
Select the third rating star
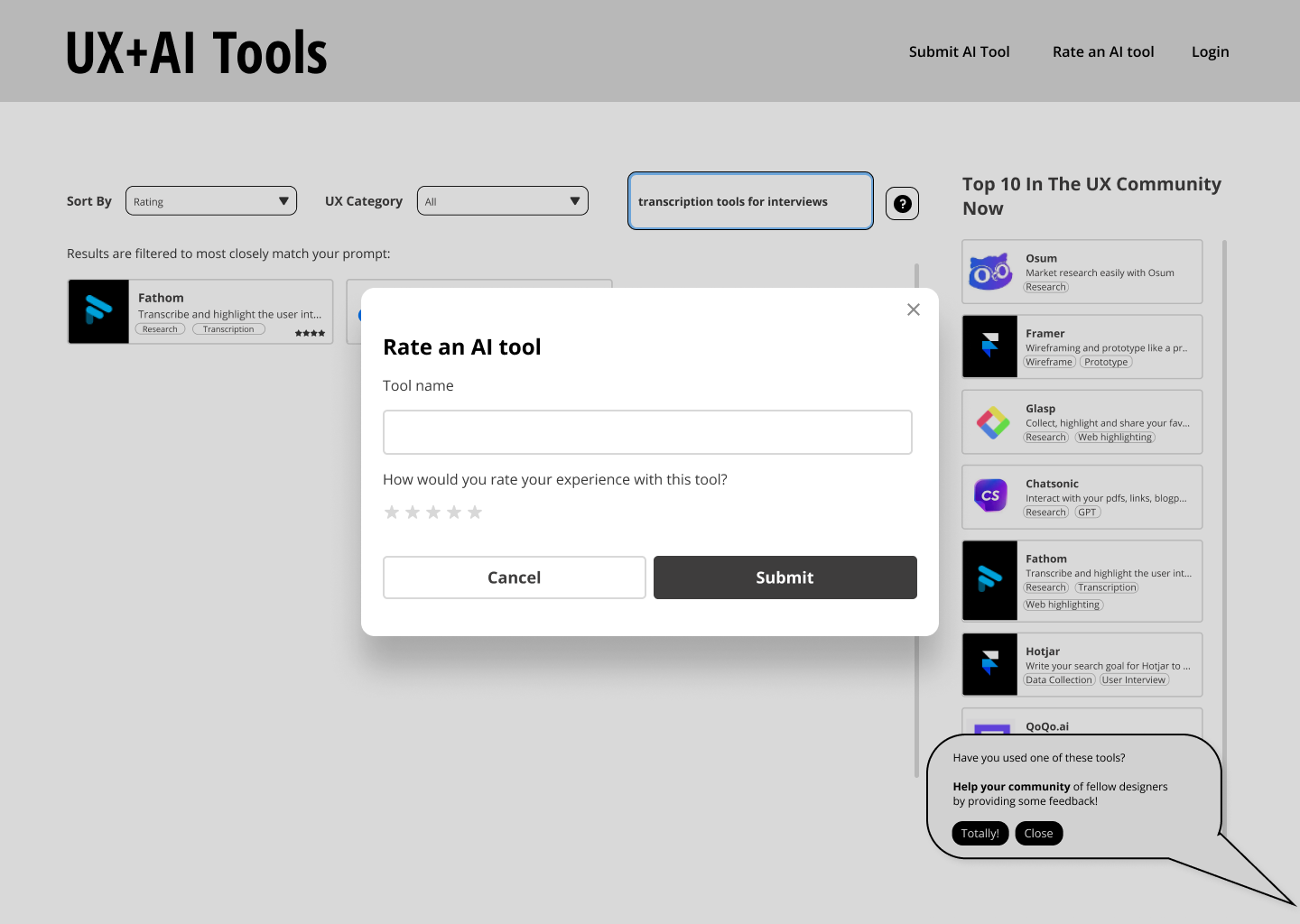[x=433, y=512]
